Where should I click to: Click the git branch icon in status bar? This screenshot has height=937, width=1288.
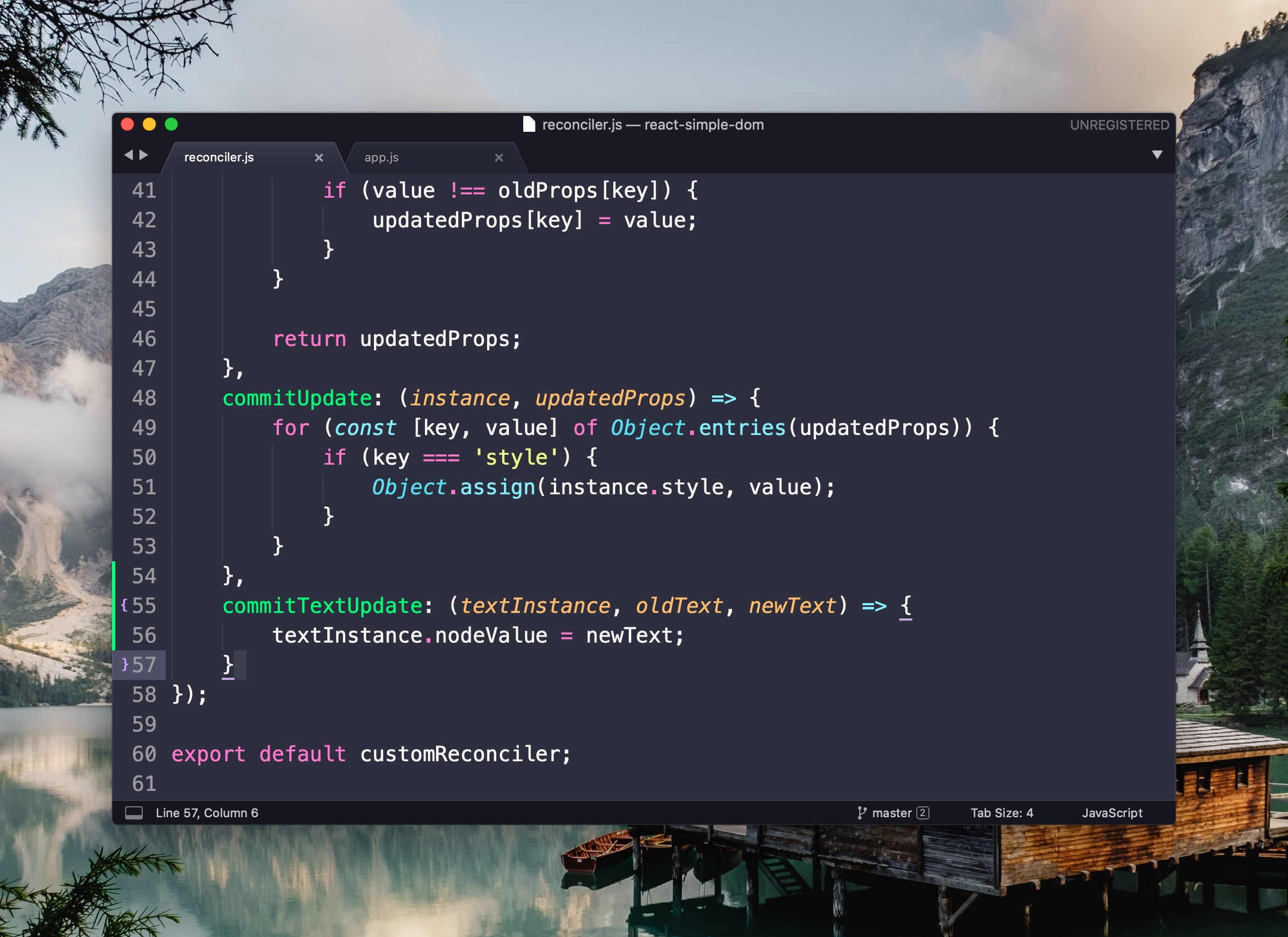click(861, 812)
